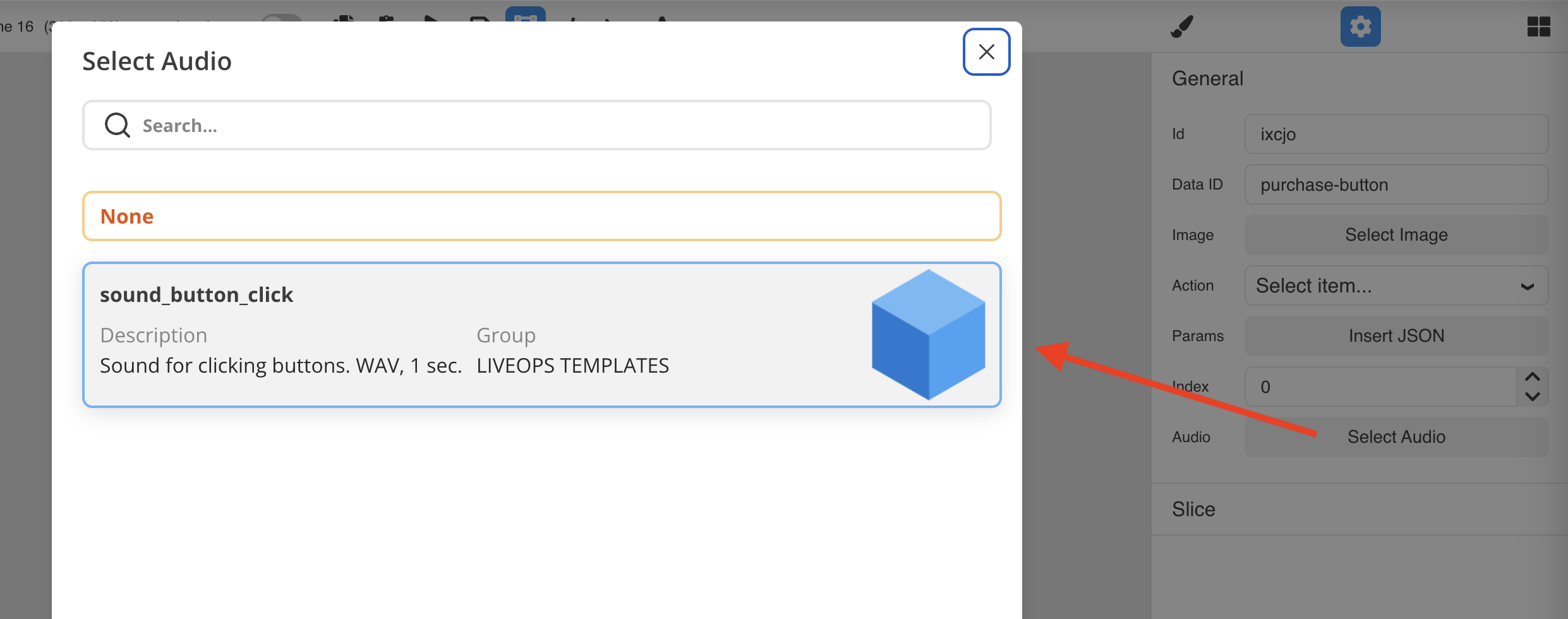The width and height of the screenshot is (1568, 619).
Task: Click the Select Audio button
Action: (x=1396, y=437)
